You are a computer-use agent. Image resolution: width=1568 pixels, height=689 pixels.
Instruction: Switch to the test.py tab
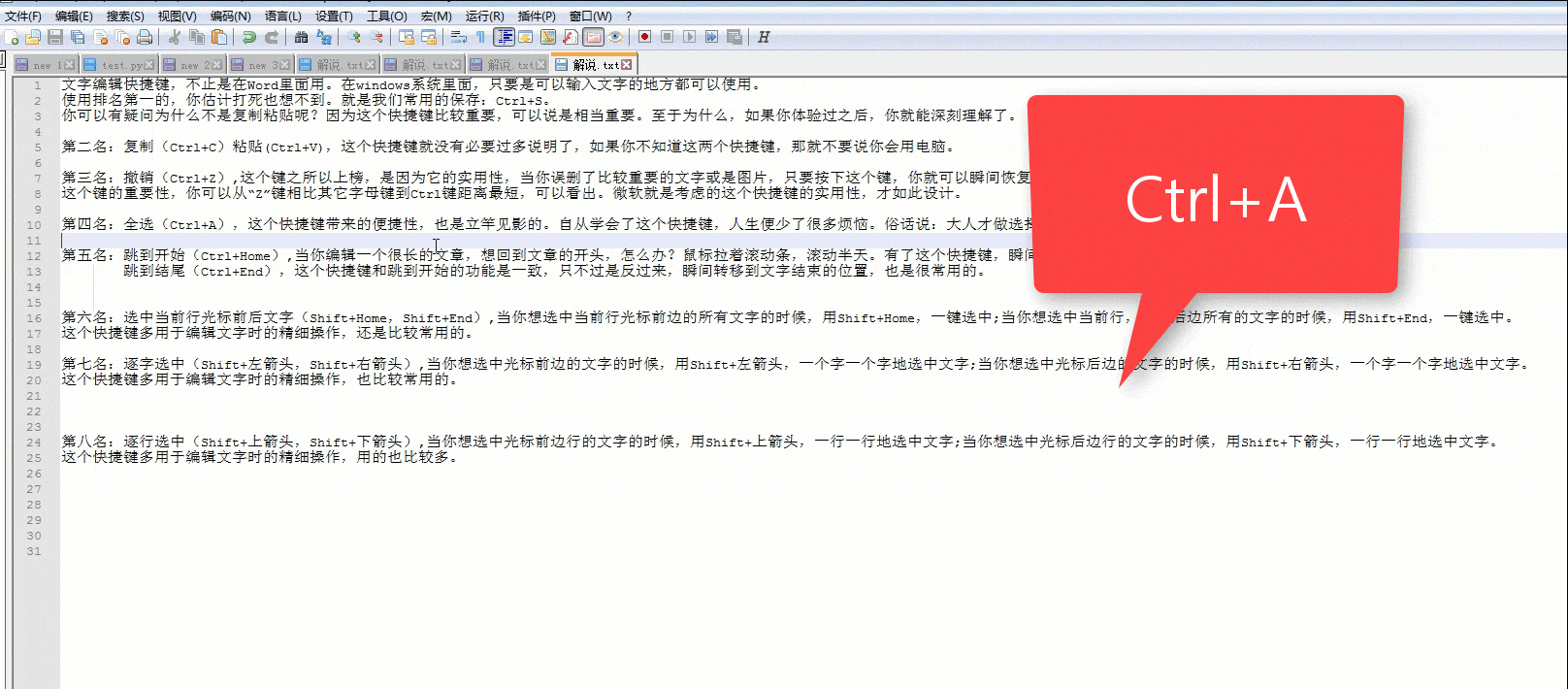click(x=118, y=64)
